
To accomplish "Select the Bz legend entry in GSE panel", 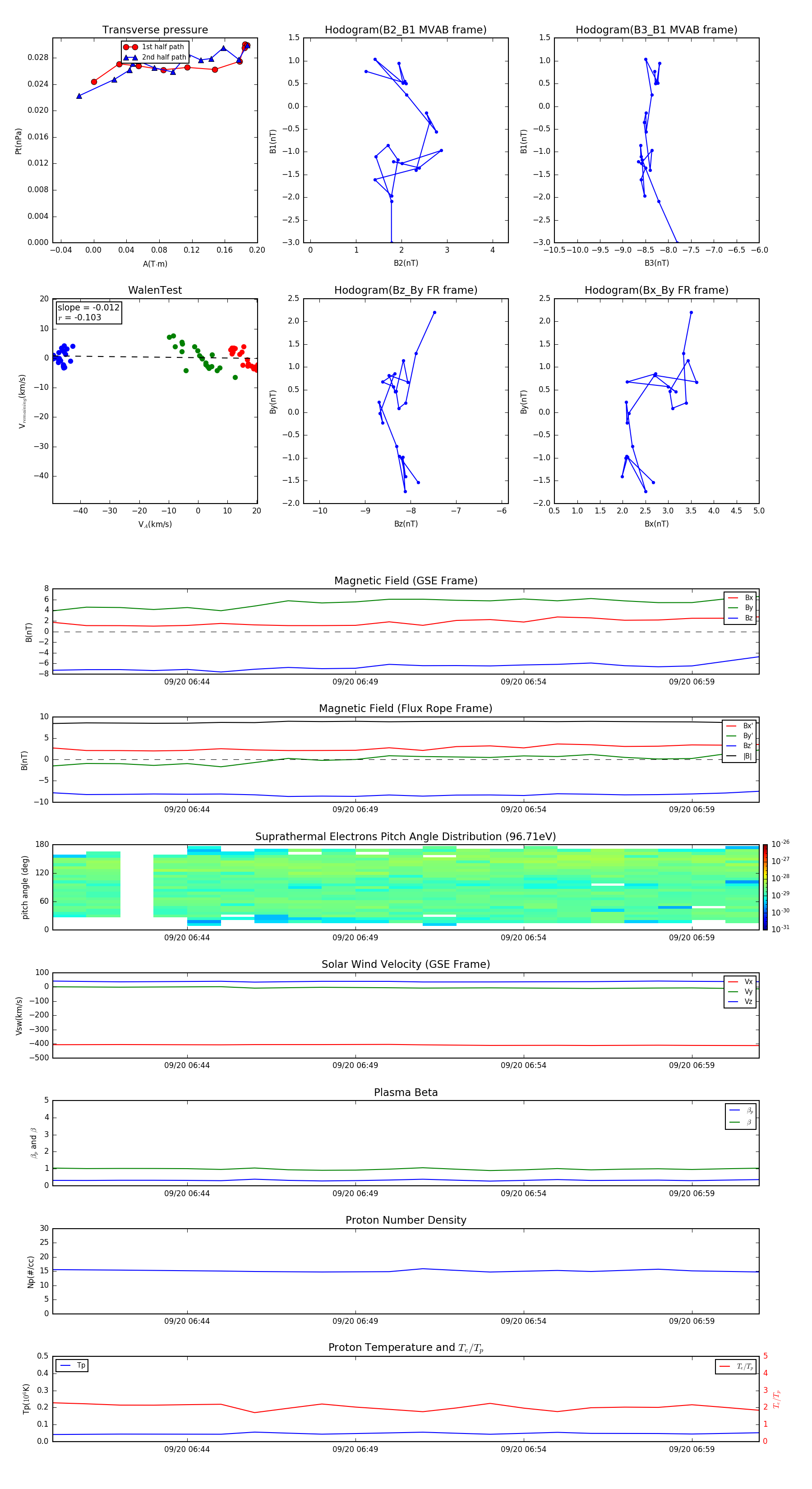I will coord(740,618).
